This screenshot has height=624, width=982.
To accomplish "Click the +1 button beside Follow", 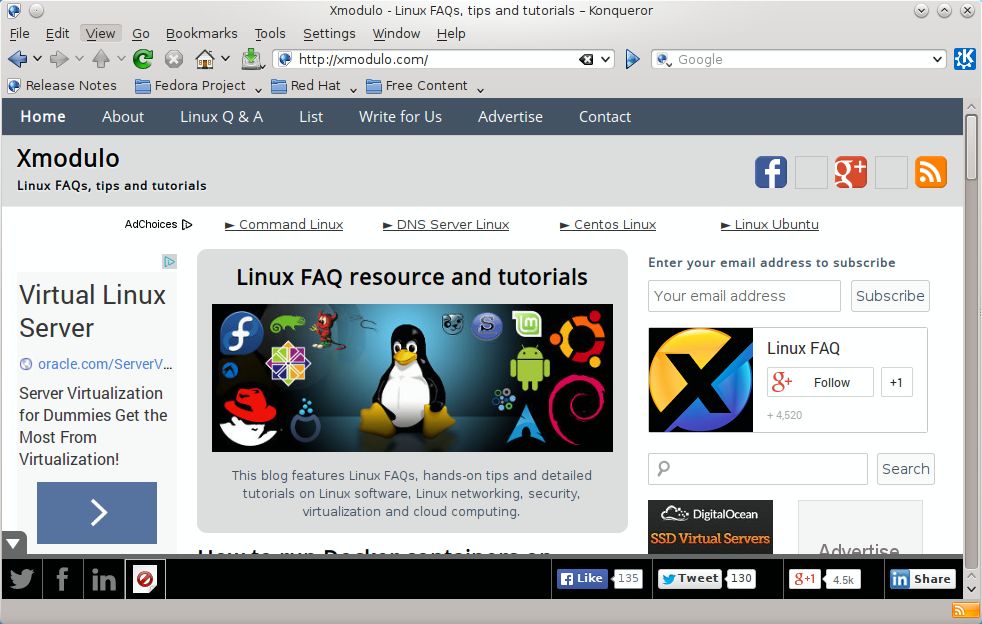I will pos(897,382).
